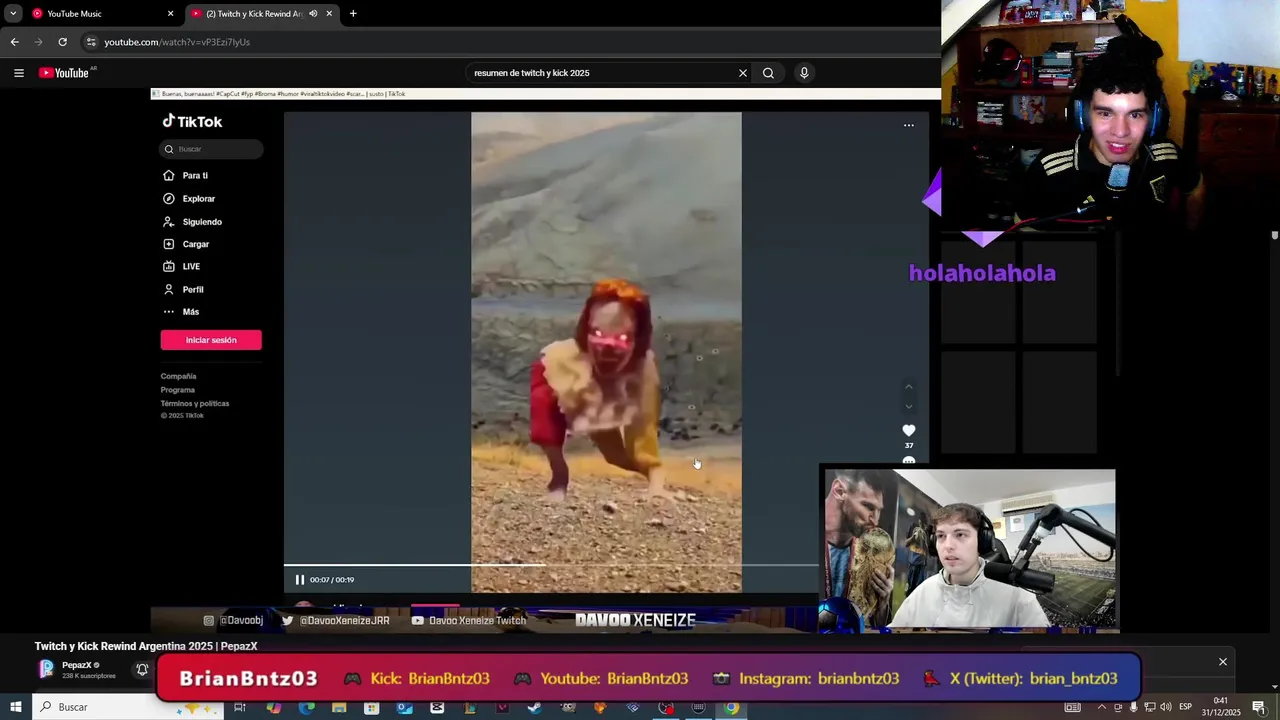
Task: Switch the ESP input language
Action: click(x=1185, y=707)
